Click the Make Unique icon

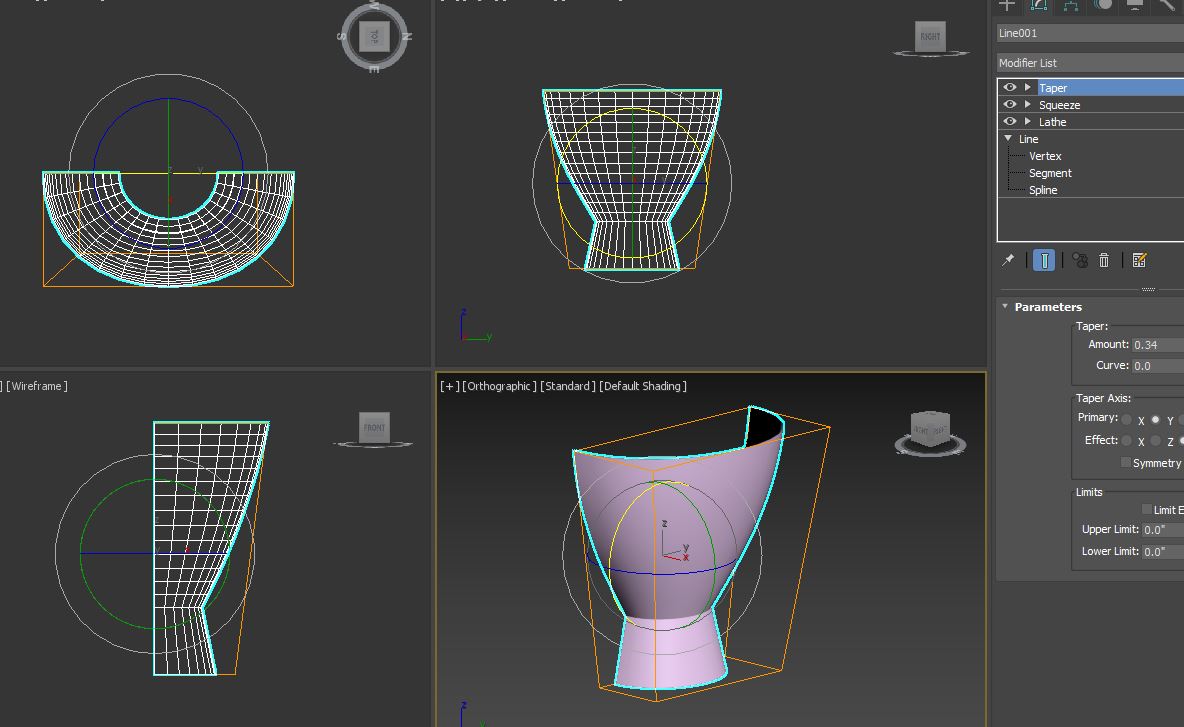tap(1080, 260)
